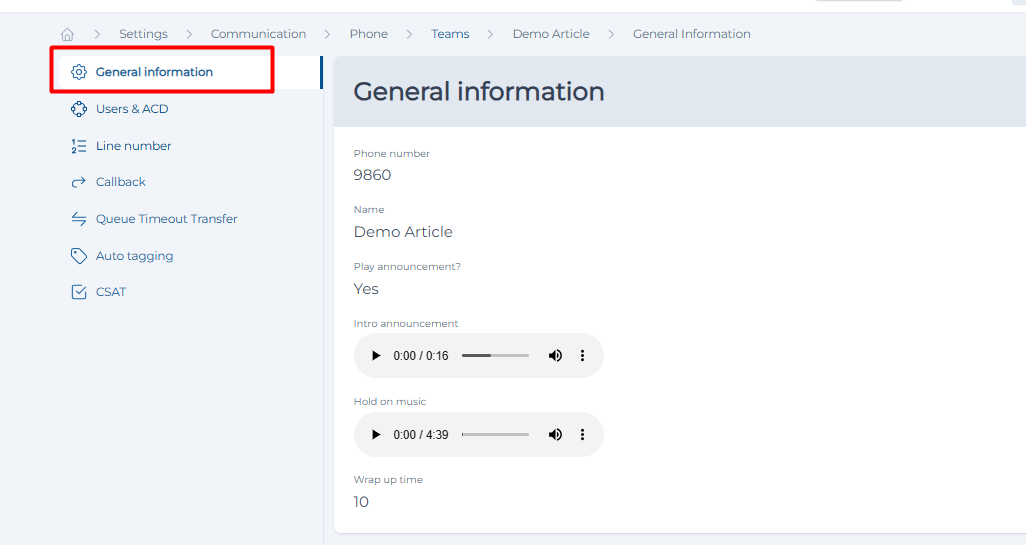Open Intro announcement audio options menu
Image resolution: width=1026 pixels, height=545 pixels.
coord(583,356)
